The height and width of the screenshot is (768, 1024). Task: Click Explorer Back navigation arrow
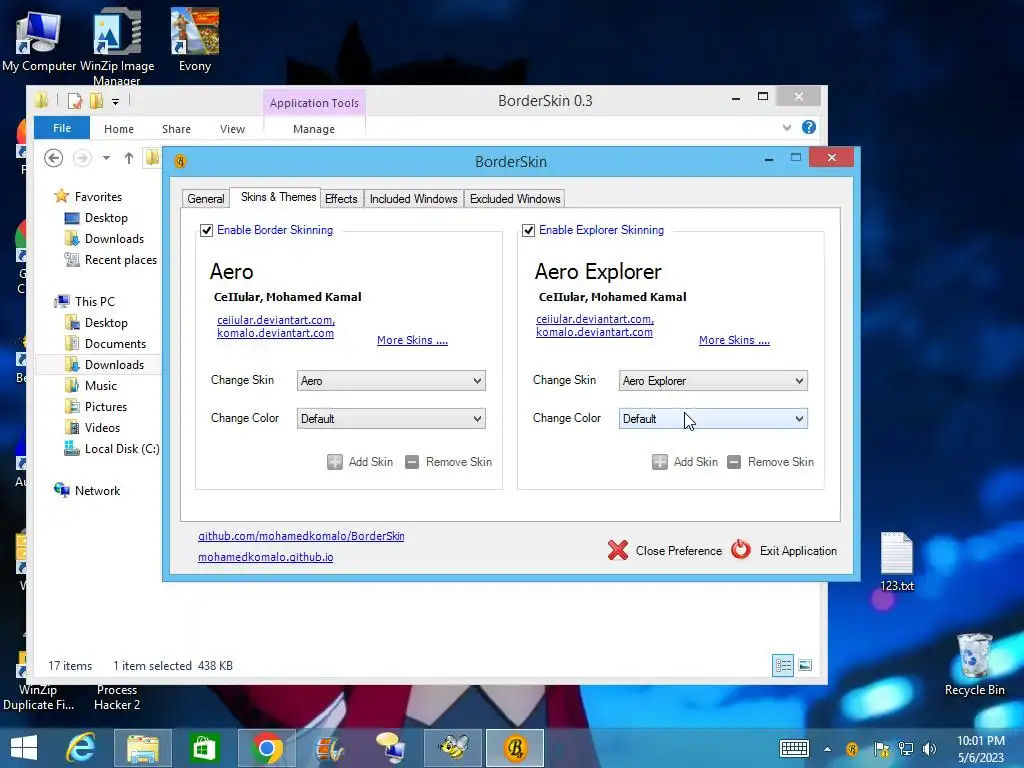[x=54, y=157]
